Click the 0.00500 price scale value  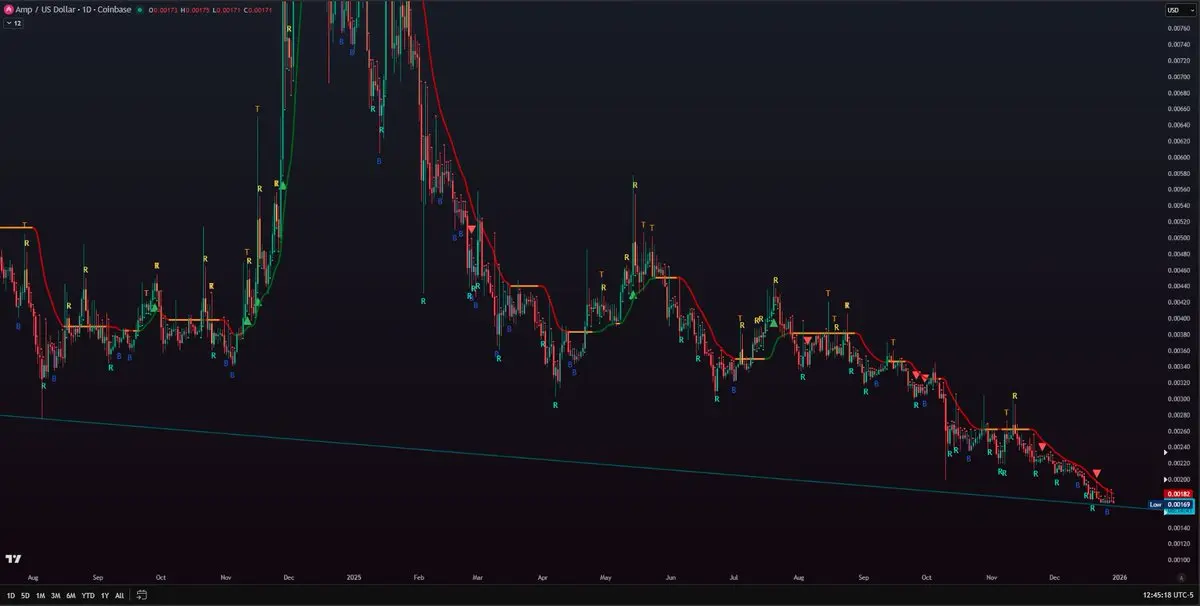point(1180,238)
